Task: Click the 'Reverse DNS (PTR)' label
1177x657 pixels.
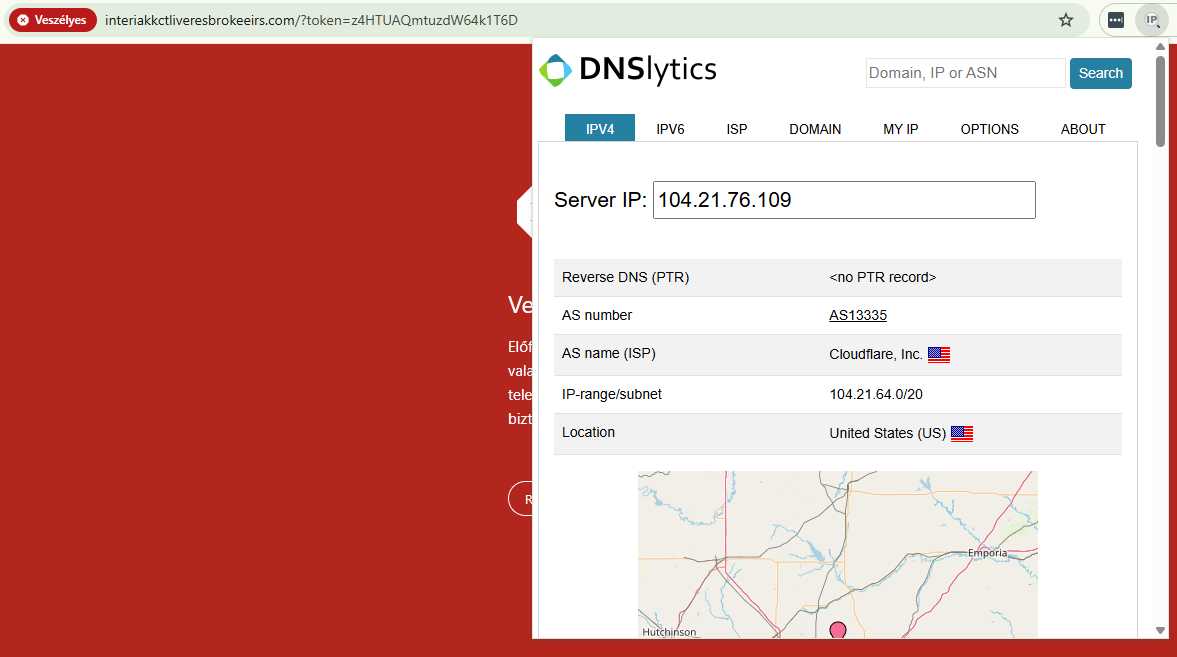Action: click(625, 277)
